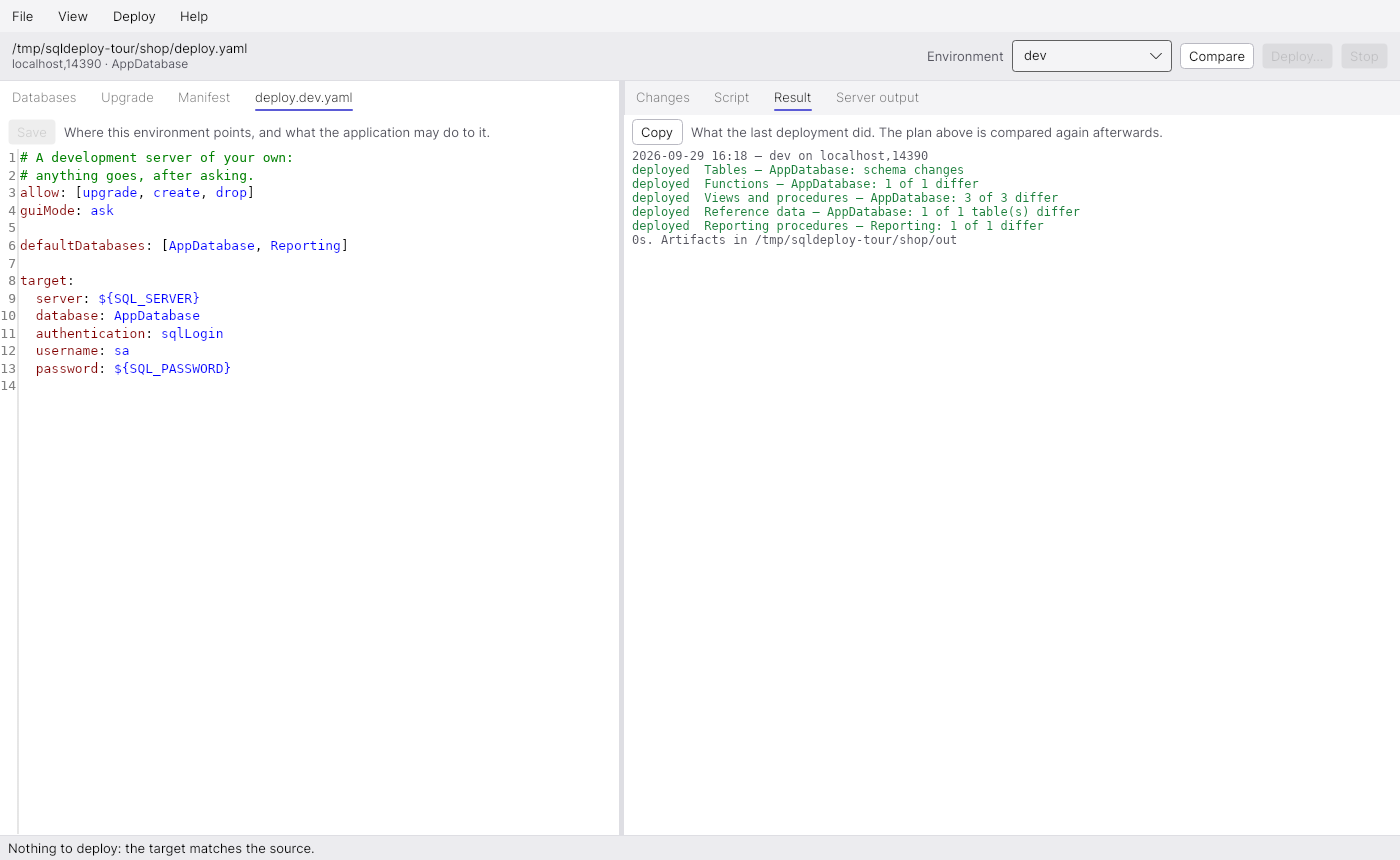
Task: Open the File menu
Action: pyautogui.click(x=22, y=16)
